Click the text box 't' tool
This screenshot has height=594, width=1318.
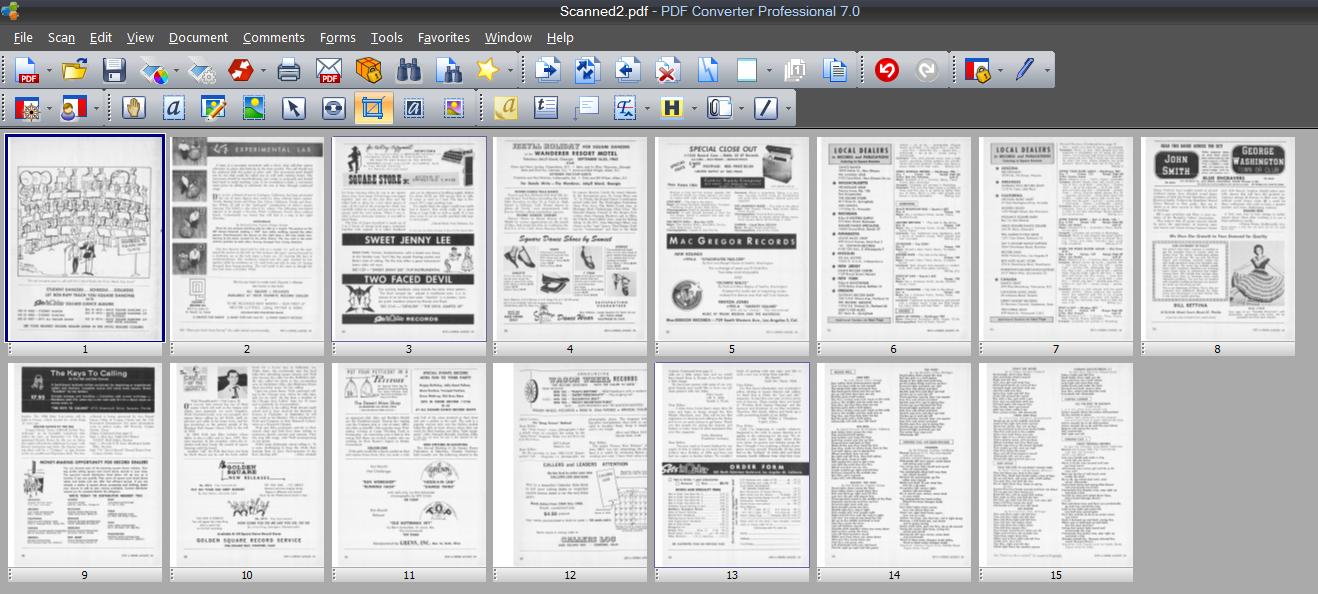click(546, 107)
